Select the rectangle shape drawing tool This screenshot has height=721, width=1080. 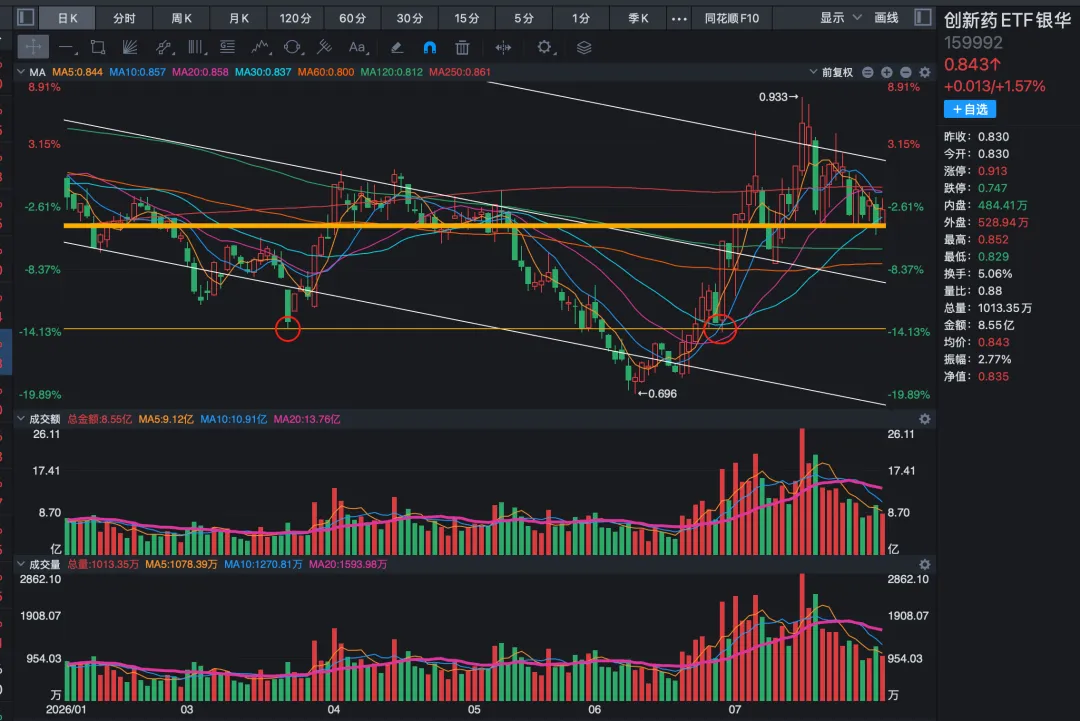pos(98,48)
